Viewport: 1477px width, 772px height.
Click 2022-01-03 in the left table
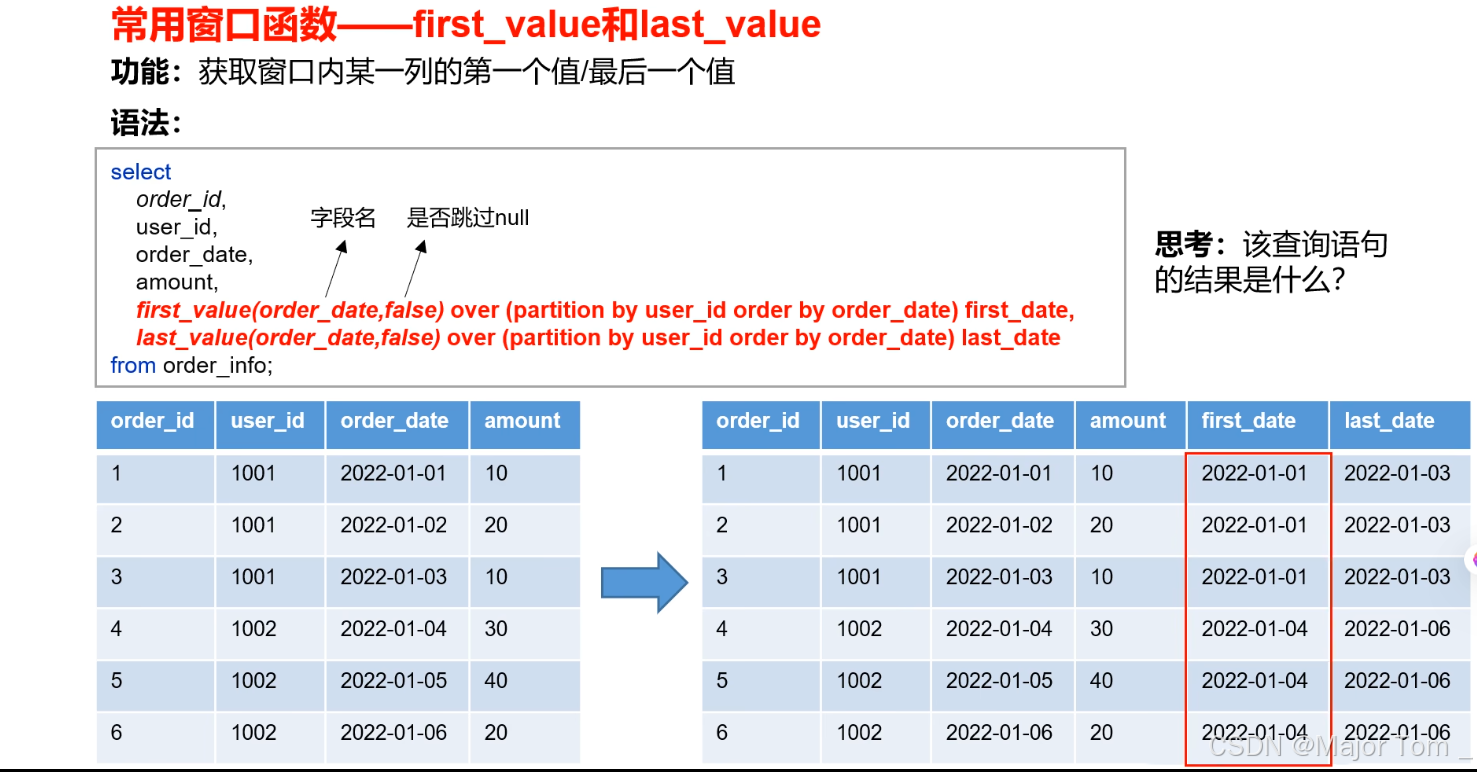coord(393,578)
